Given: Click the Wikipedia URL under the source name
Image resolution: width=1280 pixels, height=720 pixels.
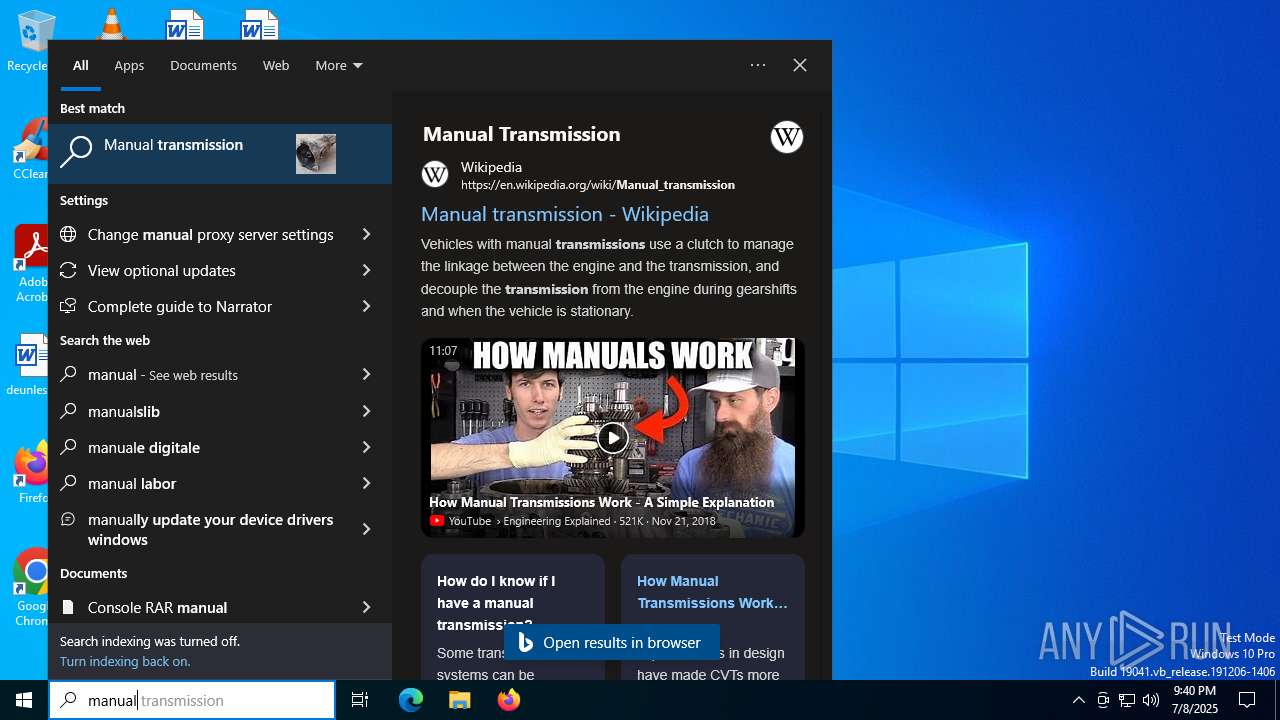Looking at the screenshot, I should pos(598,185).
